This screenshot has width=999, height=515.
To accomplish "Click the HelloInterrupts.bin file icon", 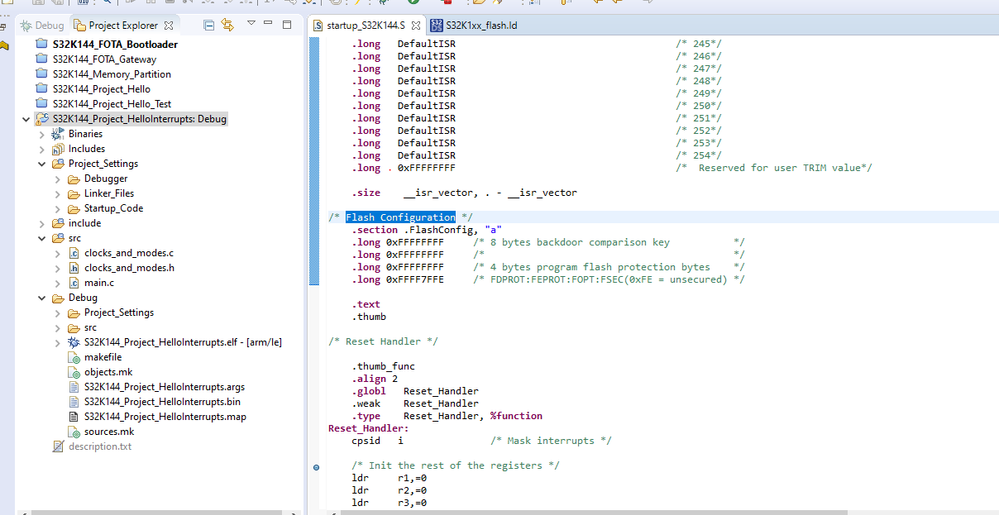I will [73, 402].
